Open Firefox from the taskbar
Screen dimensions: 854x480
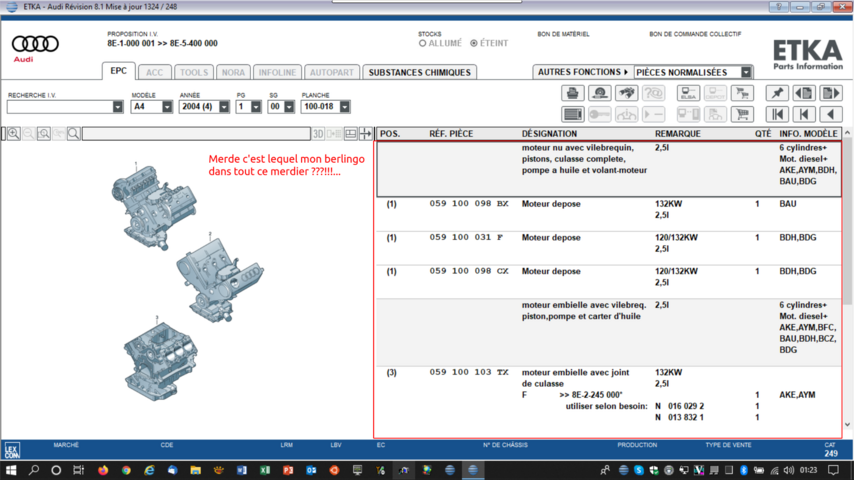tap(103, 470)
